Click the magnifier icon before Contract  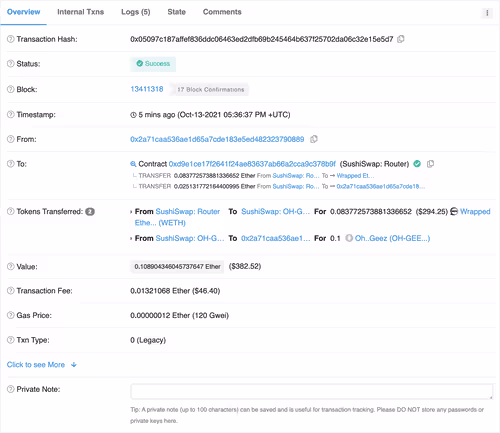(133, 164)
